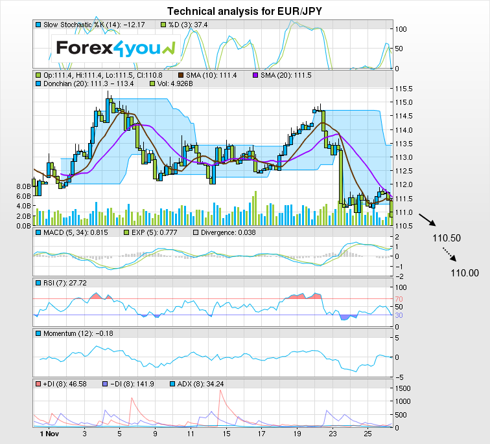The image size is (490, 444).
Task: Select the 'EXP (5): 0.777' label
Action: coord(154,232)
